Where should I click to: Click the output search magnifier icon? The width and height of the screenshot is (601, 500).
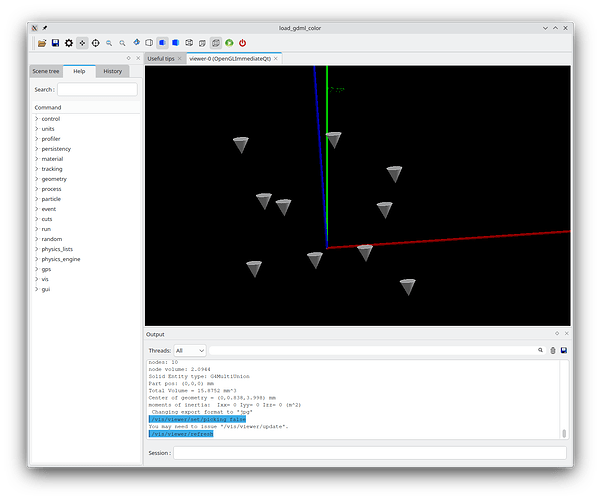pos(540,350)
